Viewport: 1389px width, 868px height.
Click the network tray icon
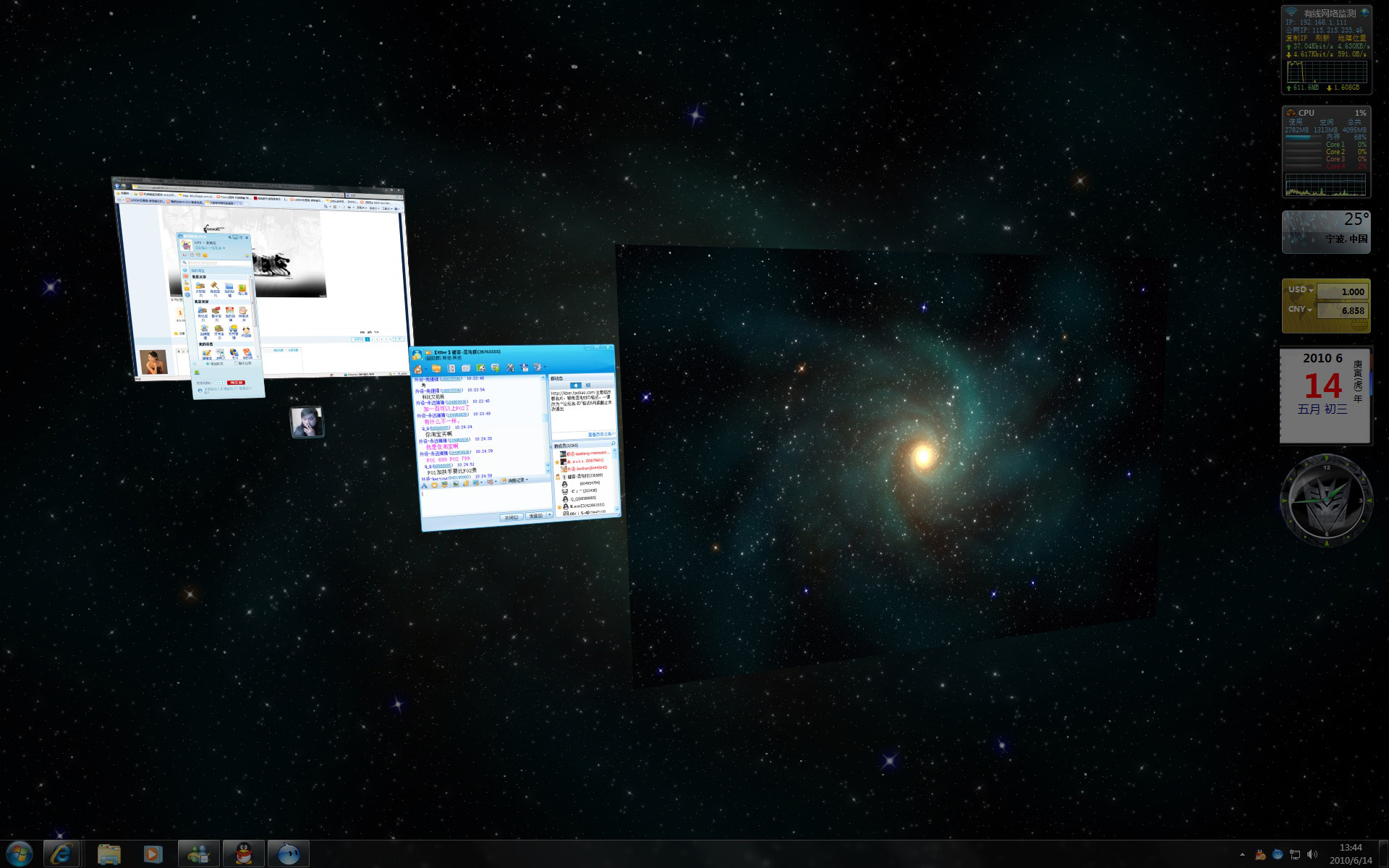pos(1295,854)
